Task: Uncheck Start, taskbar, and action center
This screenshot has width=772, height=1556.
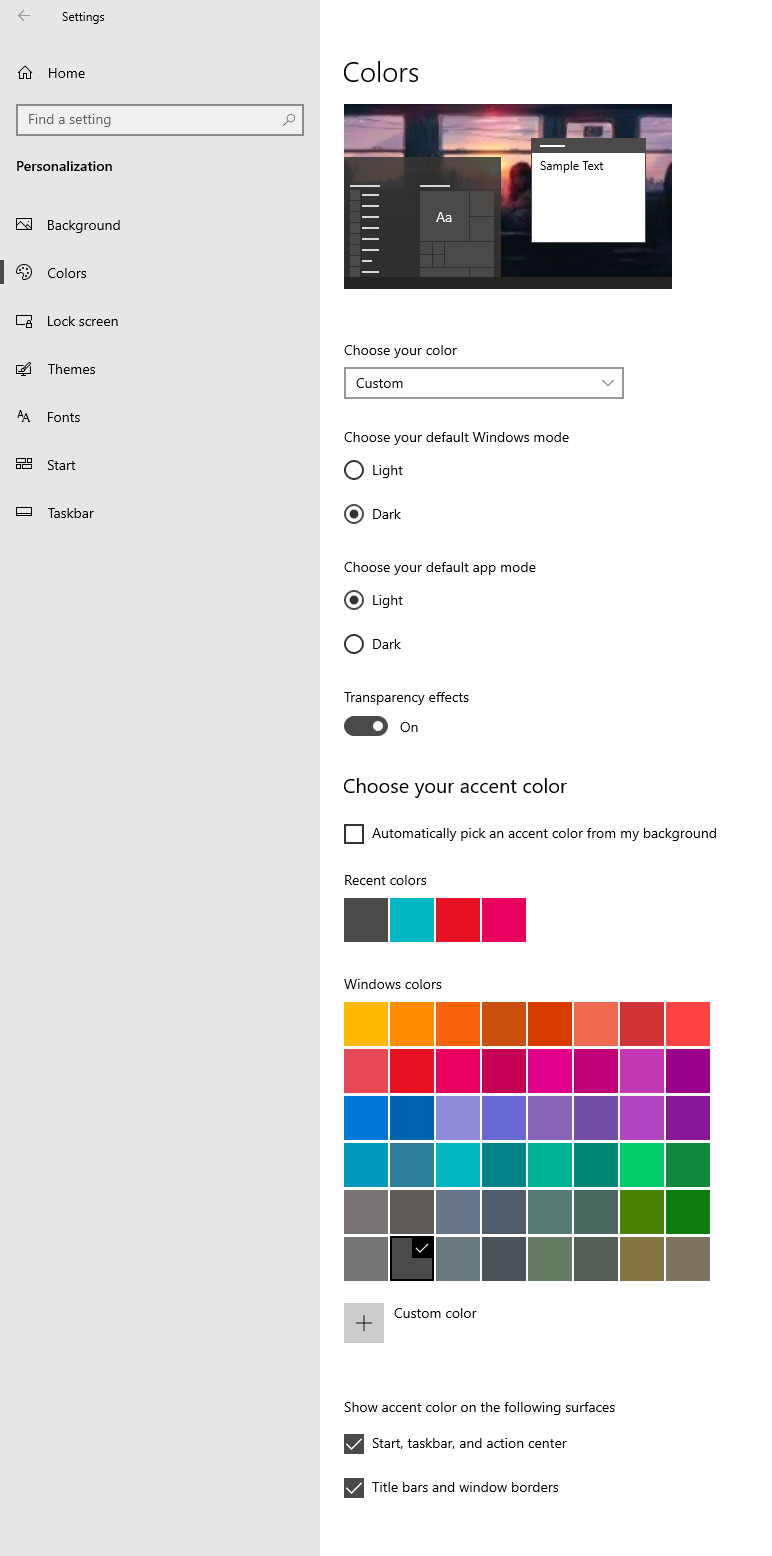Action: [x=354, y=1444]
